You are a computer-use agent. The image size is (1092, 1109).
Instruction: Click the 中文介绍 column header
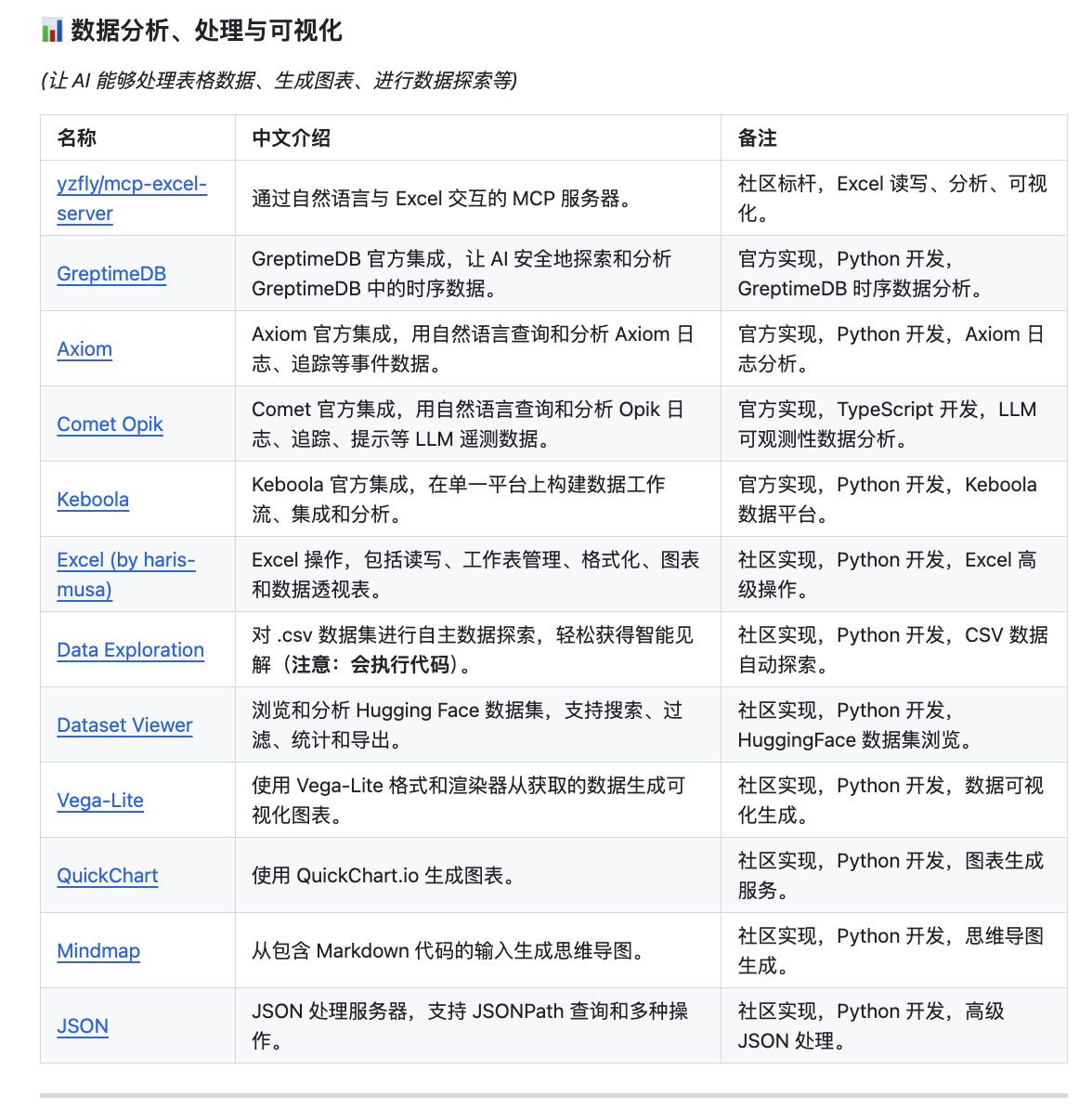click(291, 137)
